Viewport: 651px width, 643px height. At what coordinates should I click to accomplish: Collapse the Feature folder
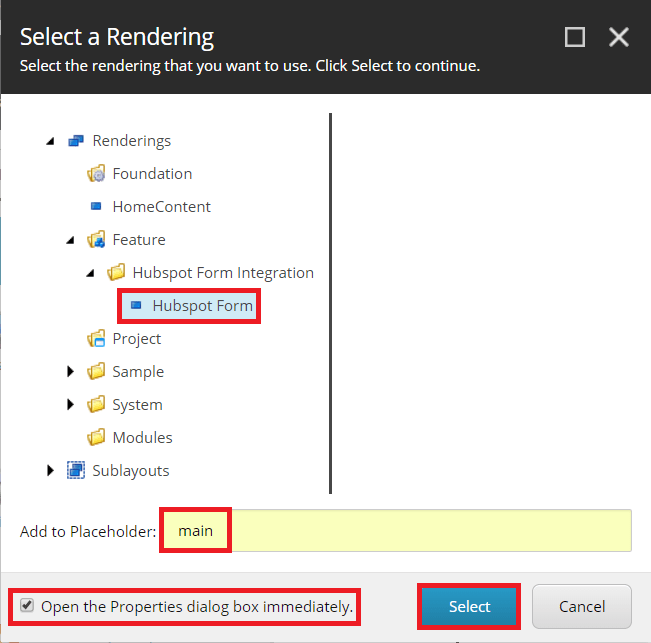pyautogui.click(x=70, y=240)
